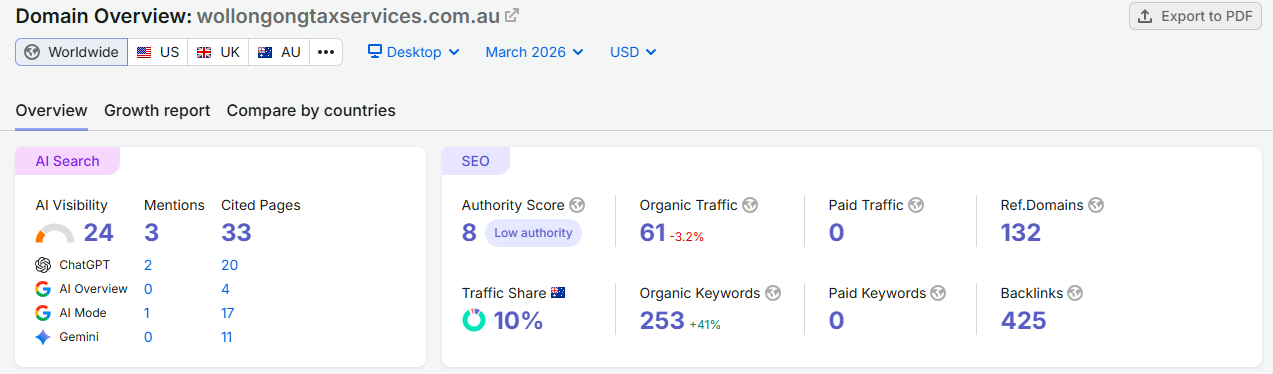
Task: Open AI Mode mentions value 1
Action: click(147, 313)
